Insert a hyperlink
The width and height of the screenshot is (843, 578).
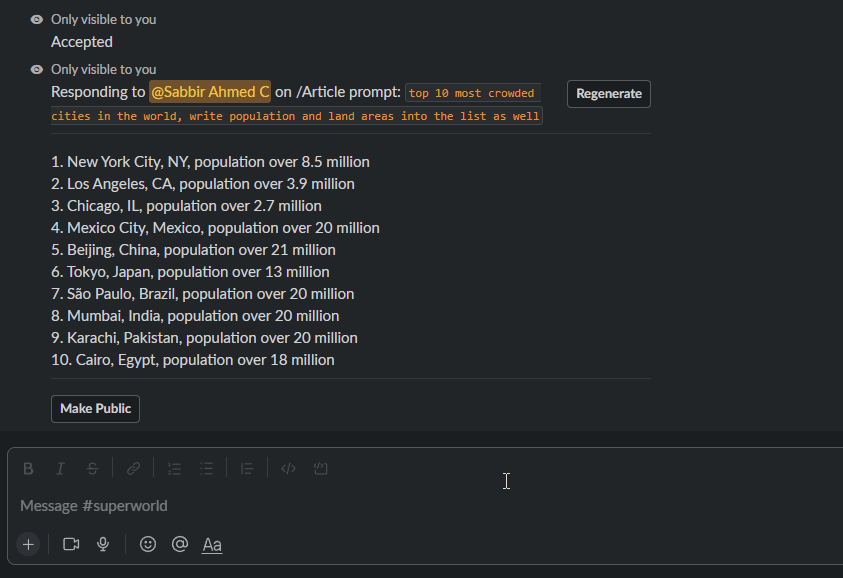coord(132,468)
